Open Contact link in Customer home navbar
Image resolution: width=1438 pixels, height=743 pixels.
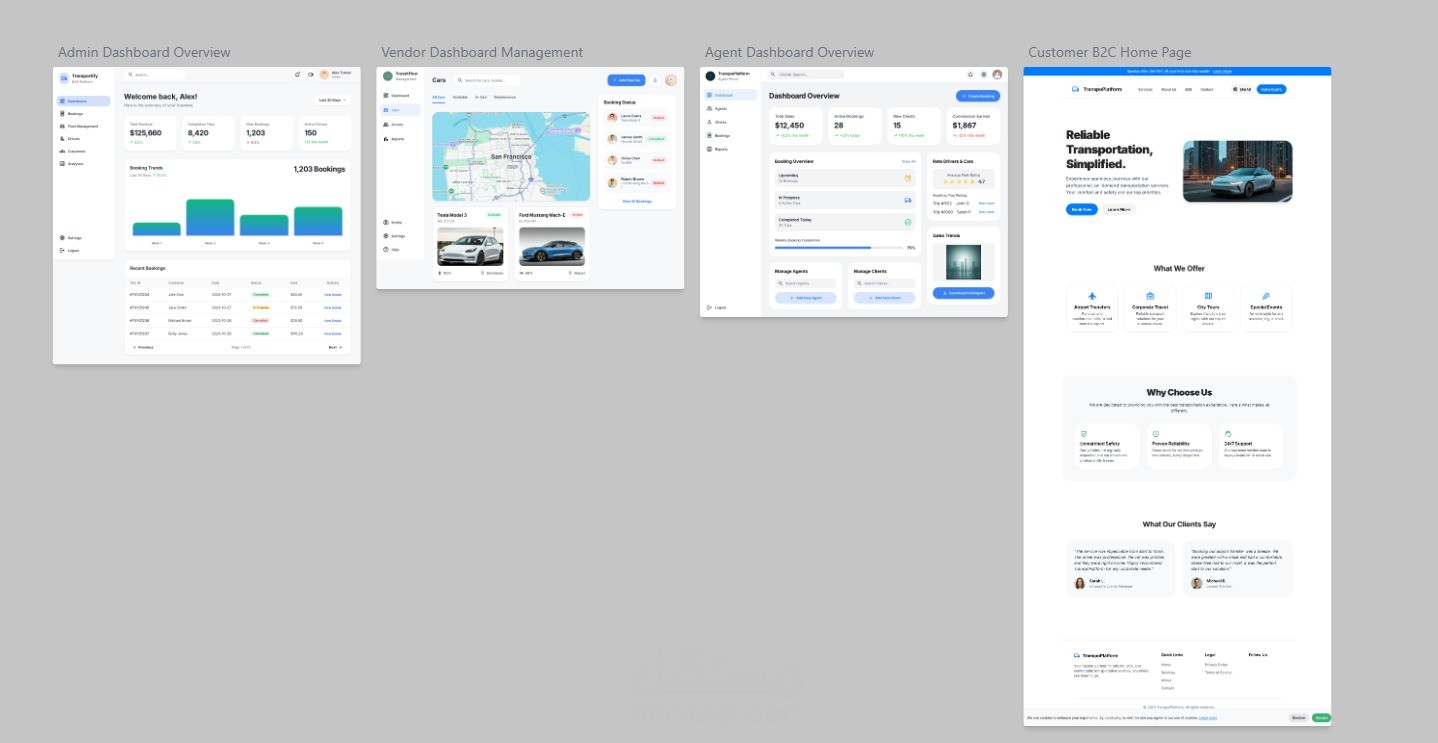(x=1207, y=89)
